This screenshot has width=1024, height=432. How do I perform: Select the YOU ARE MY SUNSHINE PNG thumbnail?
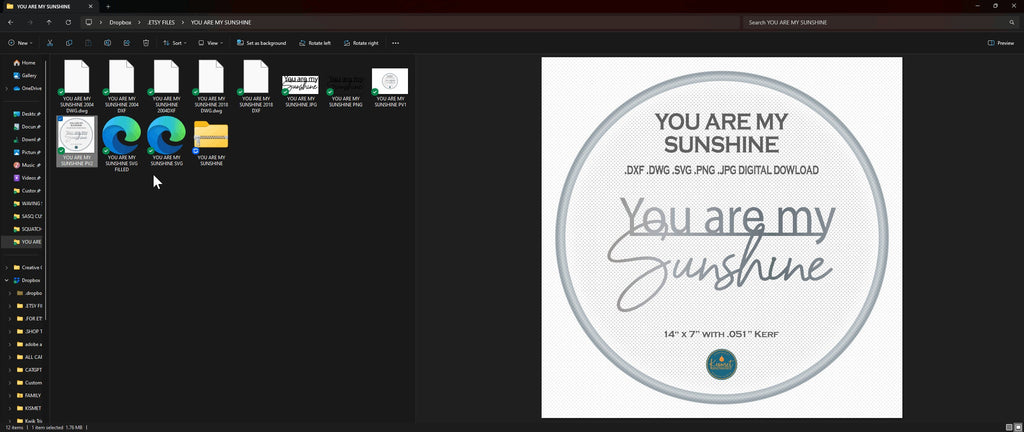click(345, 85)
